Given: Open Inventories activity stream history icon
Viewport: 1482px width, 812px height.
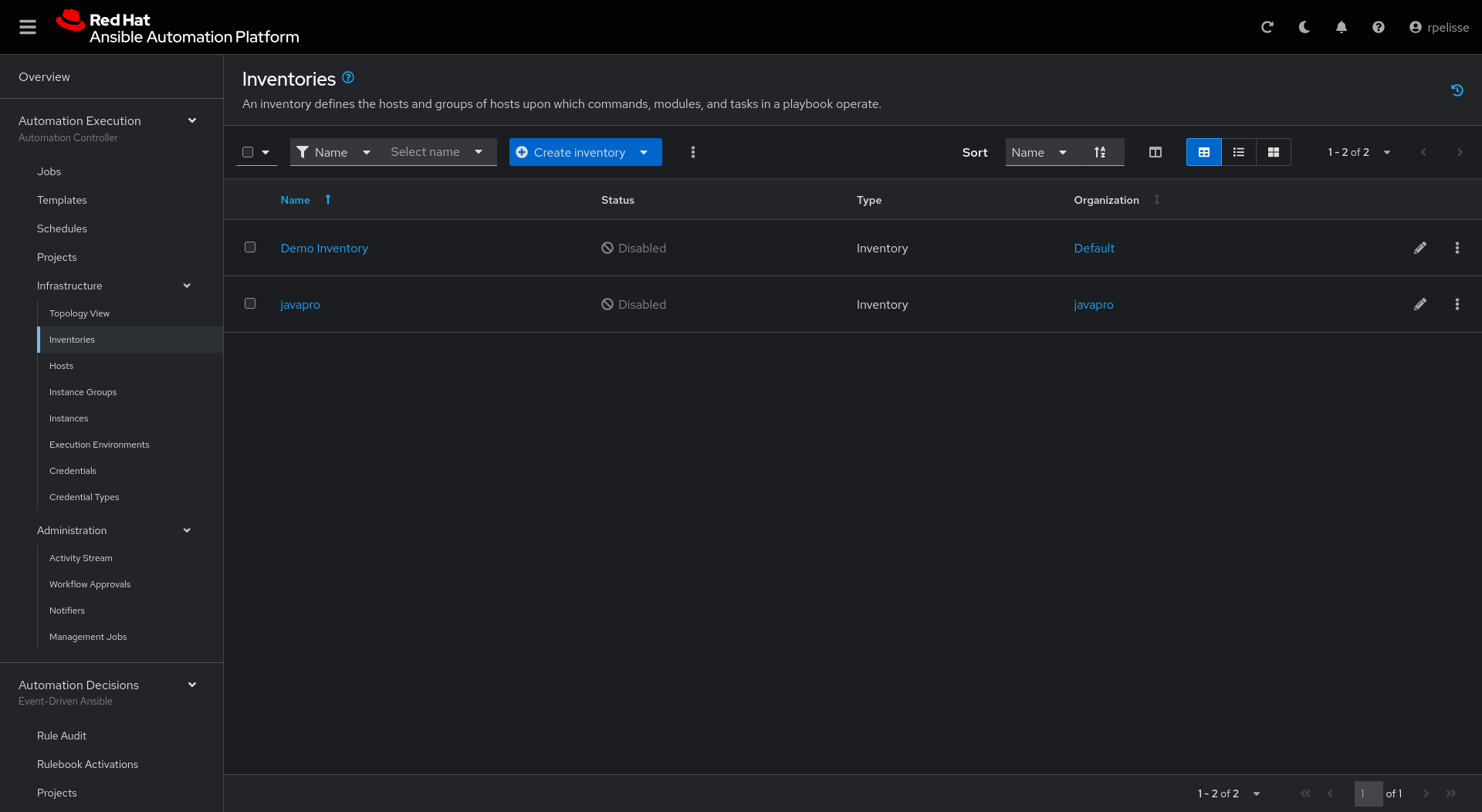Looking at the screenshot, I should tap(1457, 90).
